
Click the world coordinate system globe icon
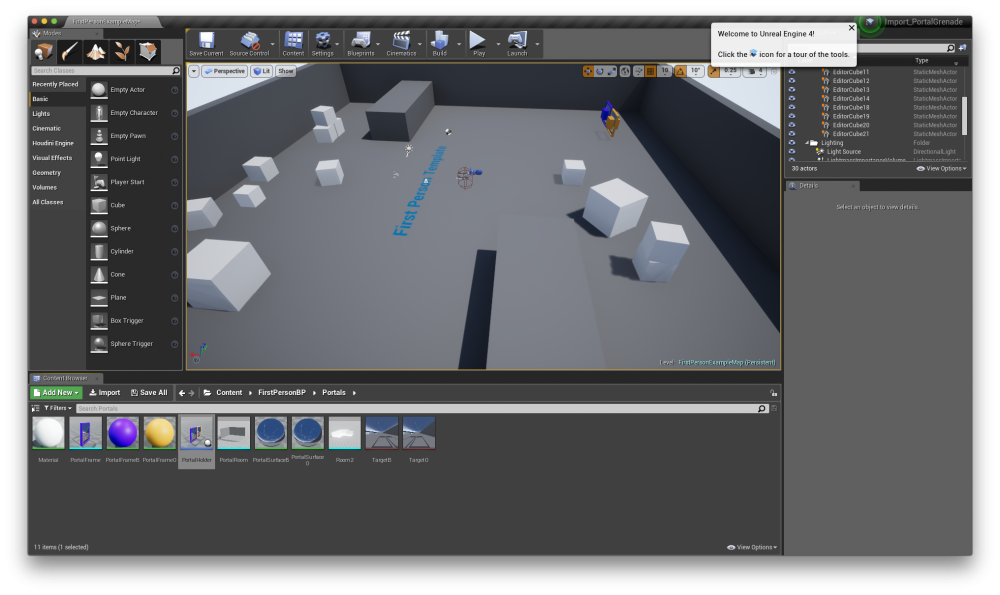click(625, 71)
